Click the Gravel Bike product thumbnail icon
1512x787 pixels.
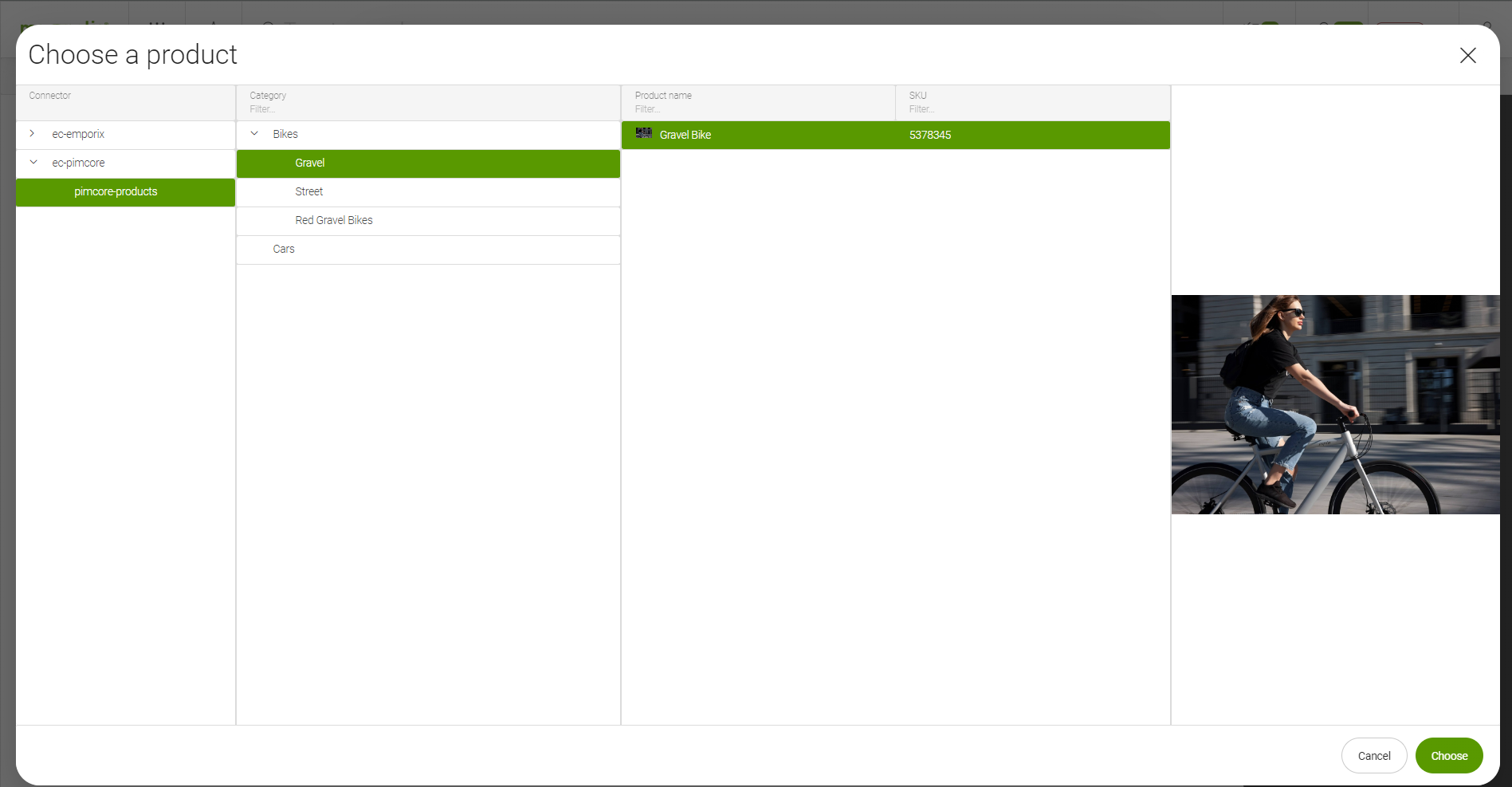643,134
